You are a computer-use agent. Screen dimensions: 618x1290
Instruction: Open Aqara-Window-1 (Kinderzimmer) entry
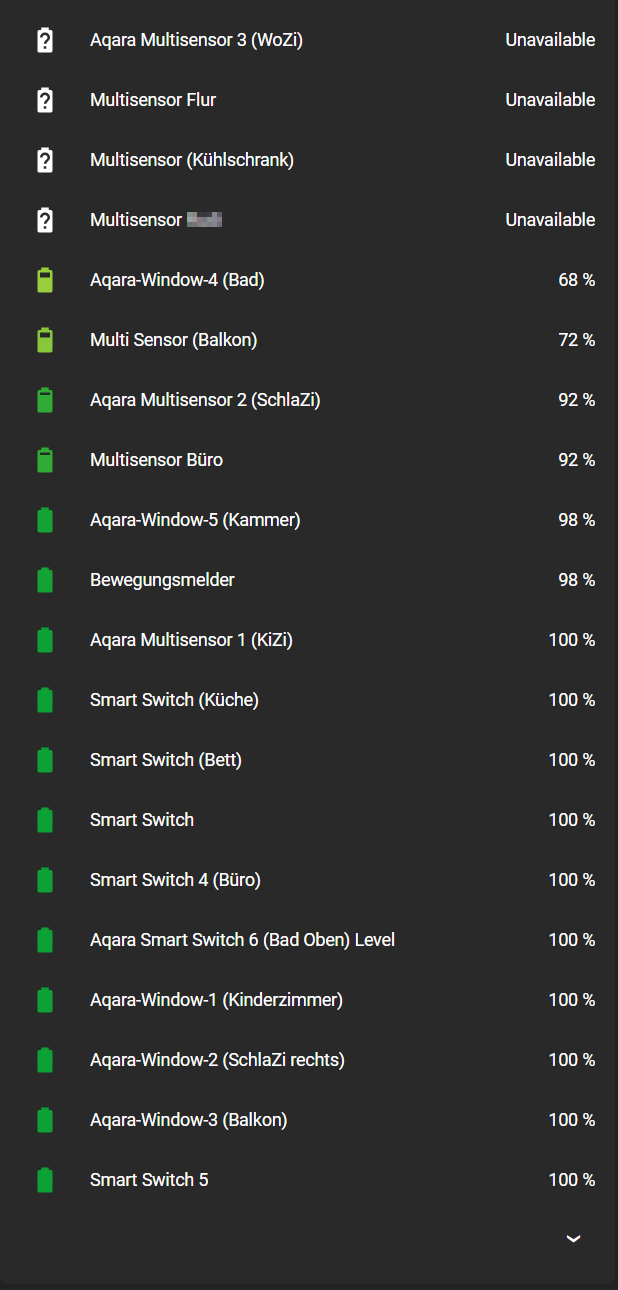pos(309,1000)
